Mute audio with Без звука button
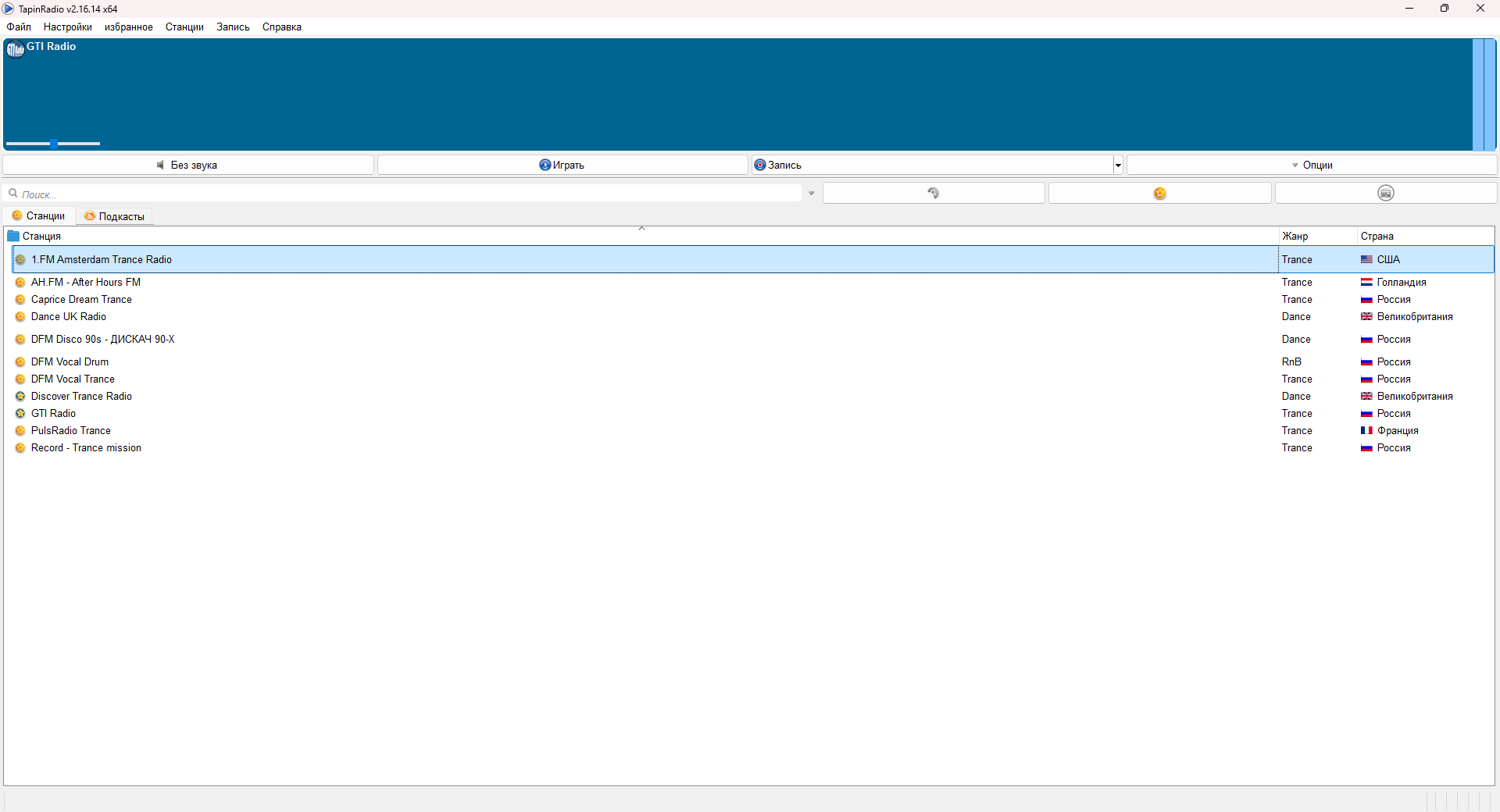Image resolution: width=1500 pixels, height=812 pixels. (188, 165)
